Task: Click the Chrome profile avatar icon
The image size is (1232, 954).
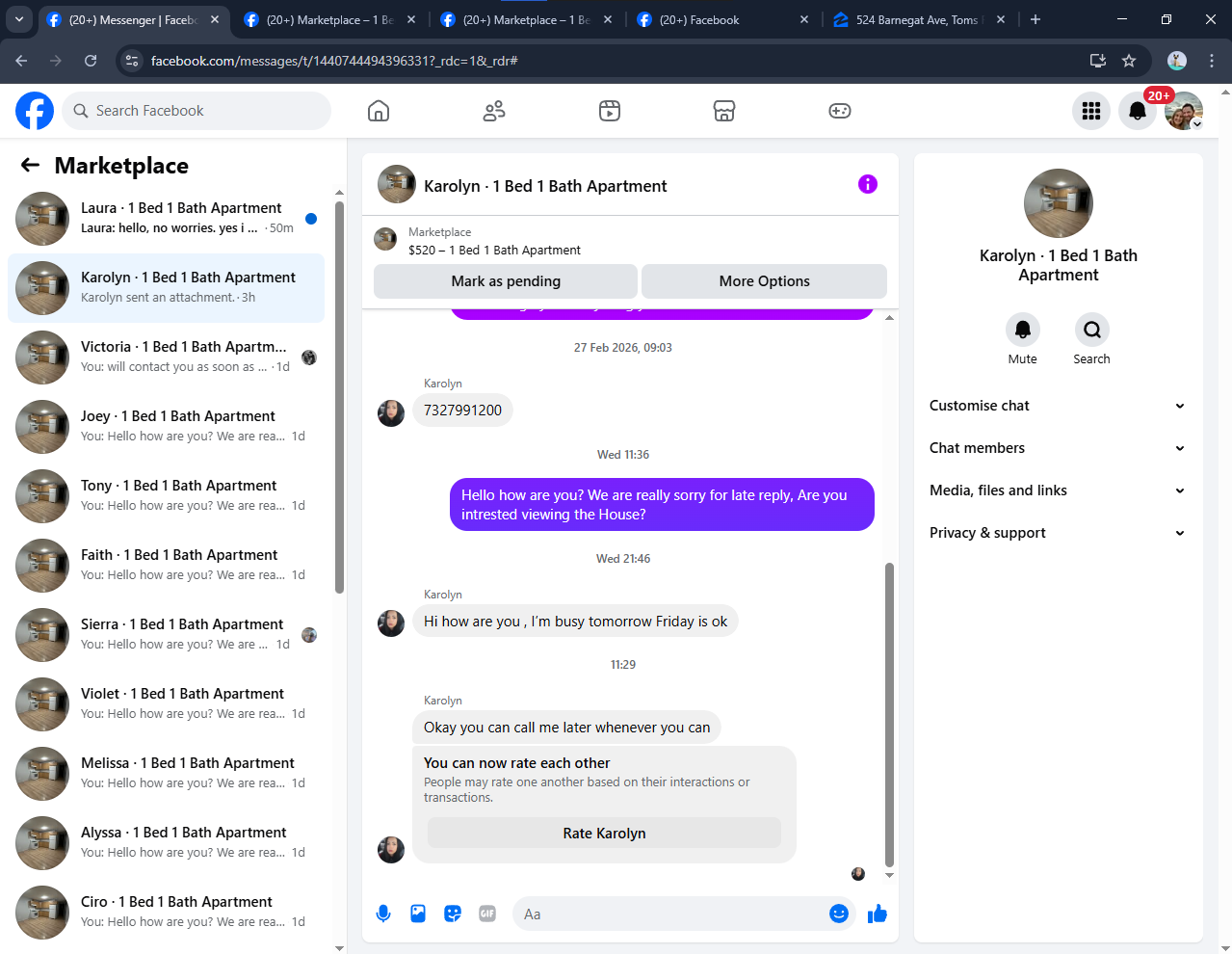Action: point(1177,61)
